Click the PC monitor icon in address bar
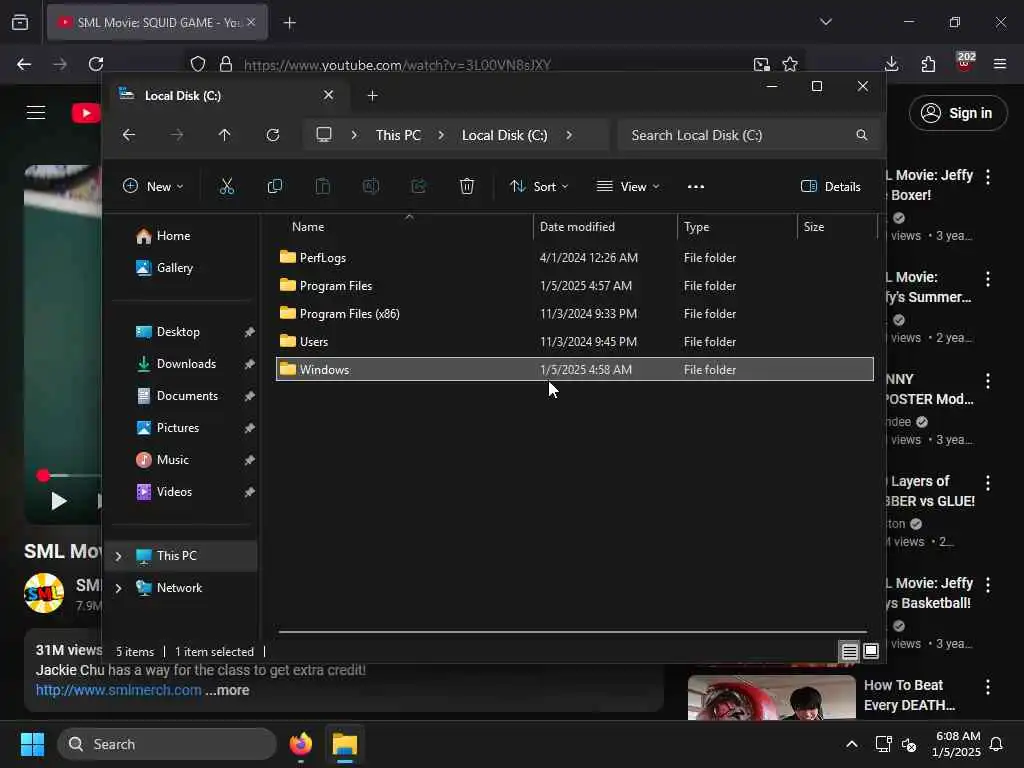1024x768 pixels. (324, 135)
